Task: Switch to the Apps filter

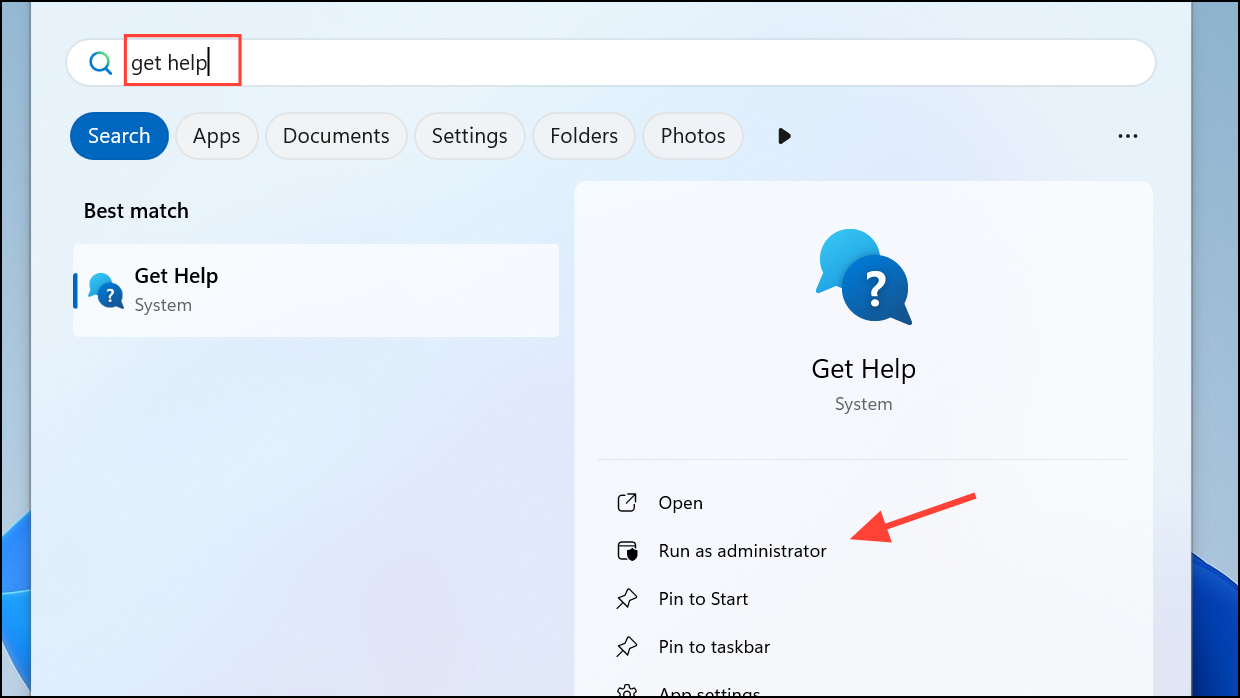Action: click(x=217, y=136)
